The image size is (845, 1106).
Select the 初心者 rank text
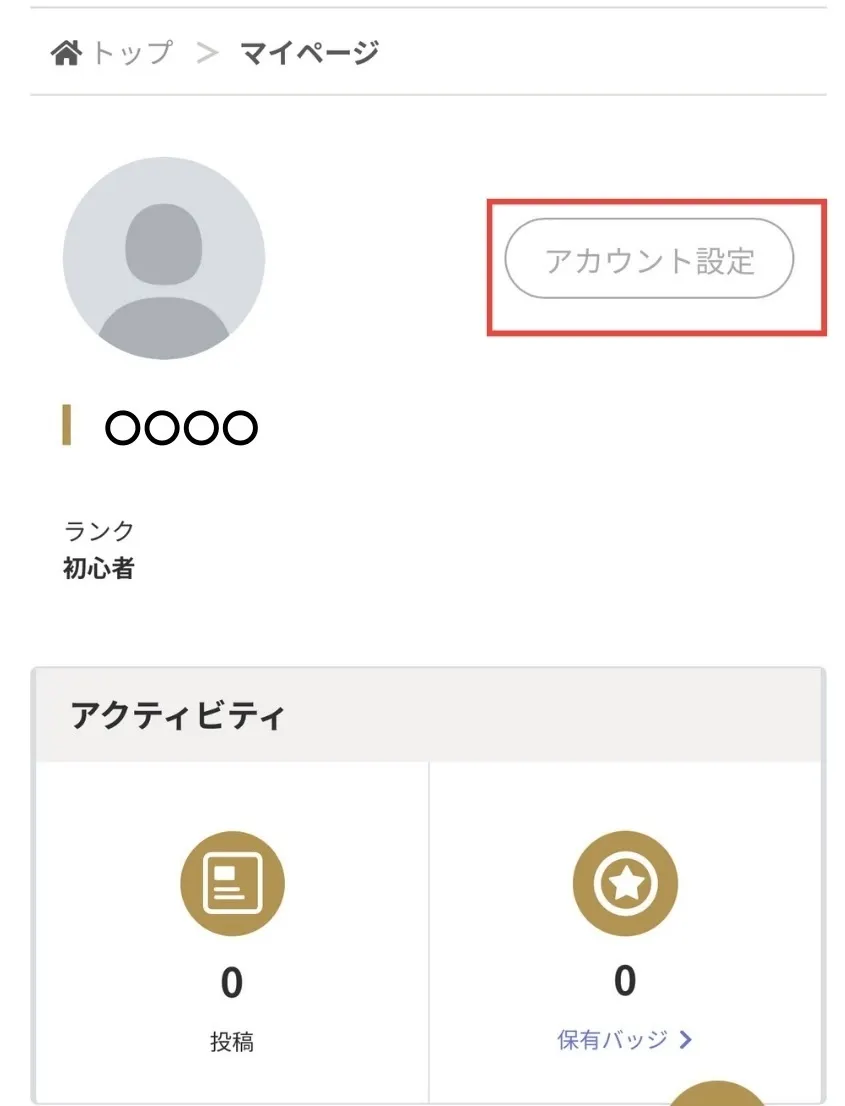(99, 569)
